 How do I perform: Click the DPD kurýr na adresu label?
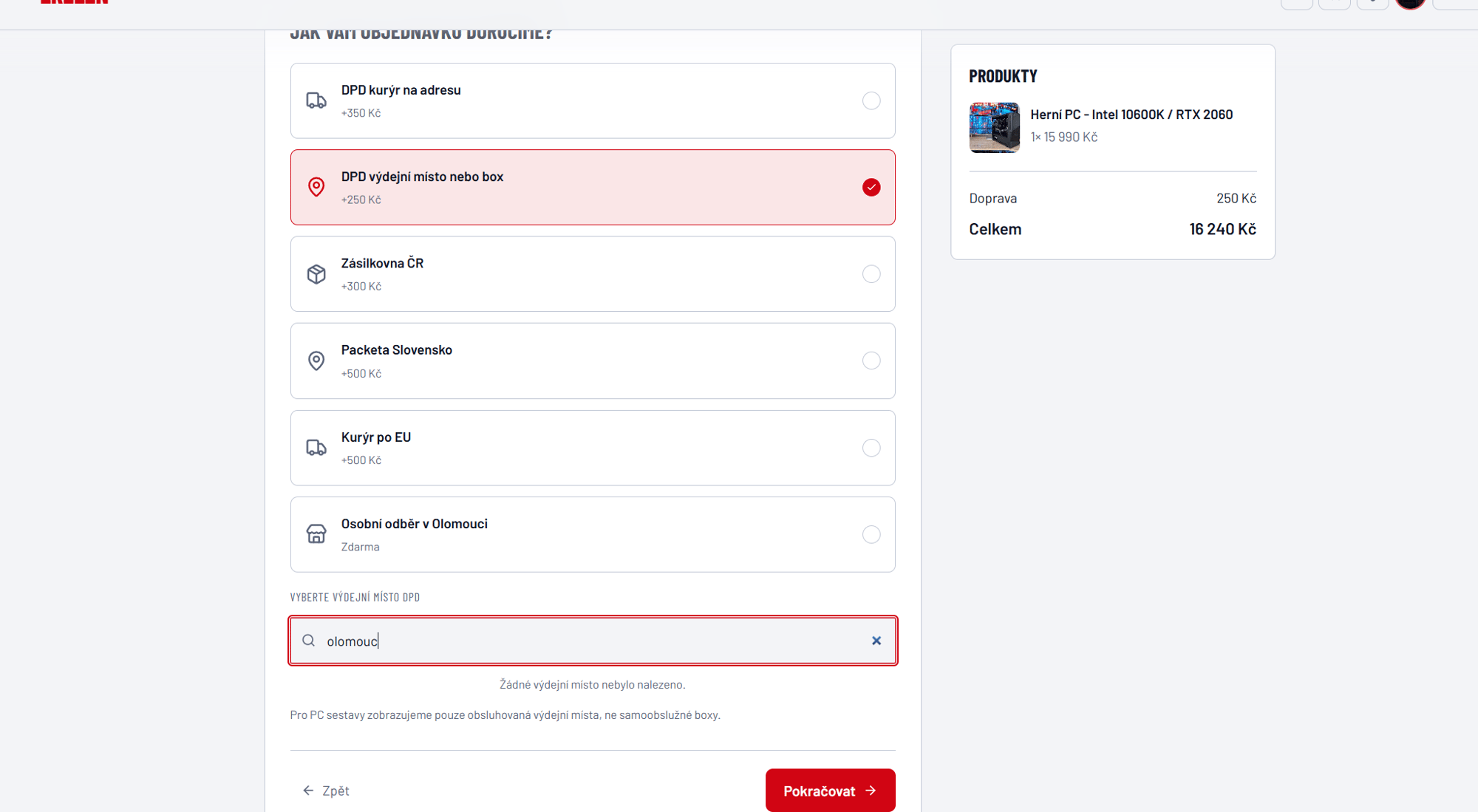pyautogui.click(x=401, y=90)
